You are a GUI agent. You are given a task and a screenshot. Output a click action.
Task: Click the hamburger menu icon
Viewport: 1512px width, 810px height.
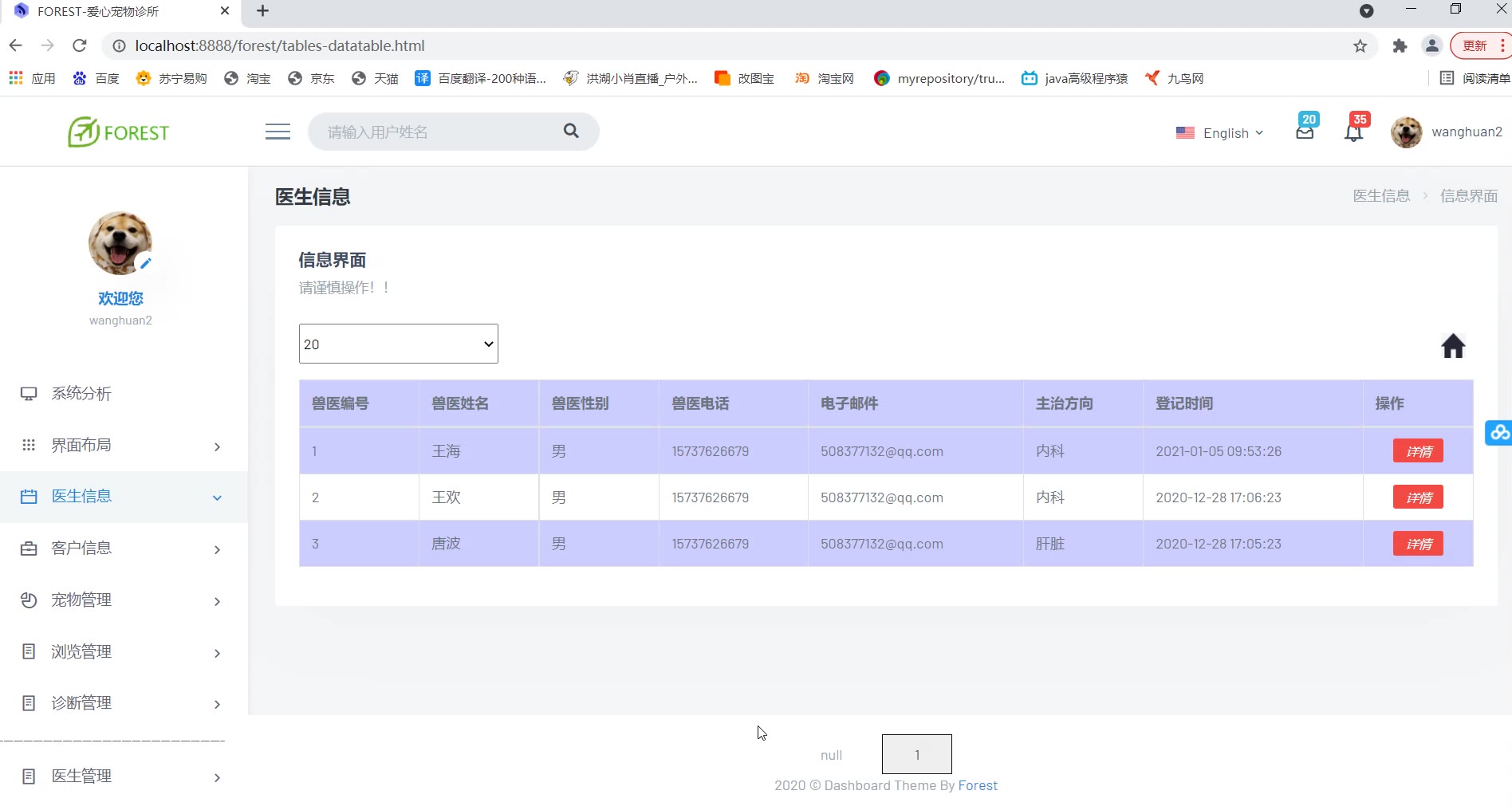pyautogui.click(x=278, y=132)
